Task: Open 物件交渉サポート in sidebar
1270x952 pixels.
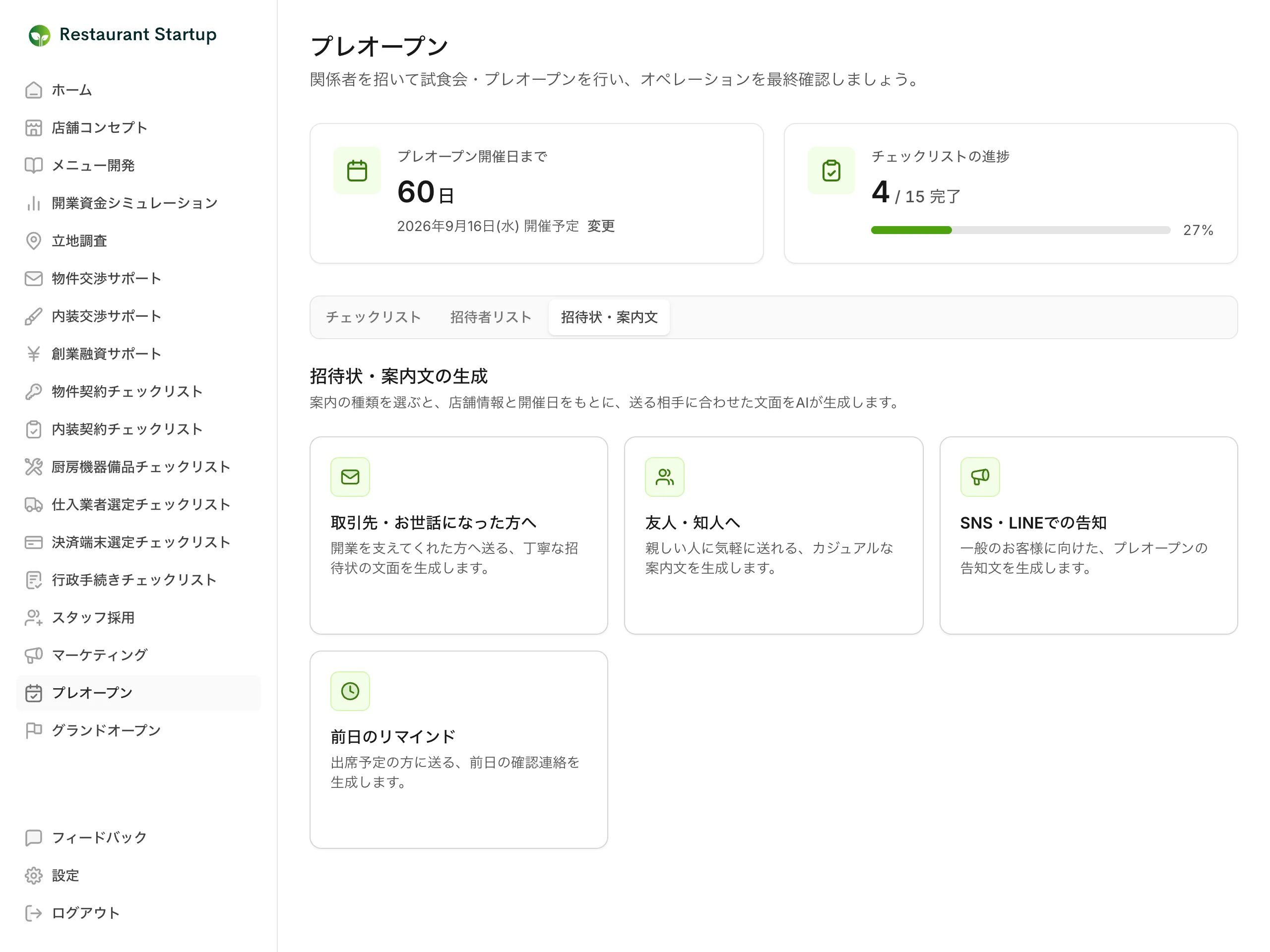Action: 138,278
